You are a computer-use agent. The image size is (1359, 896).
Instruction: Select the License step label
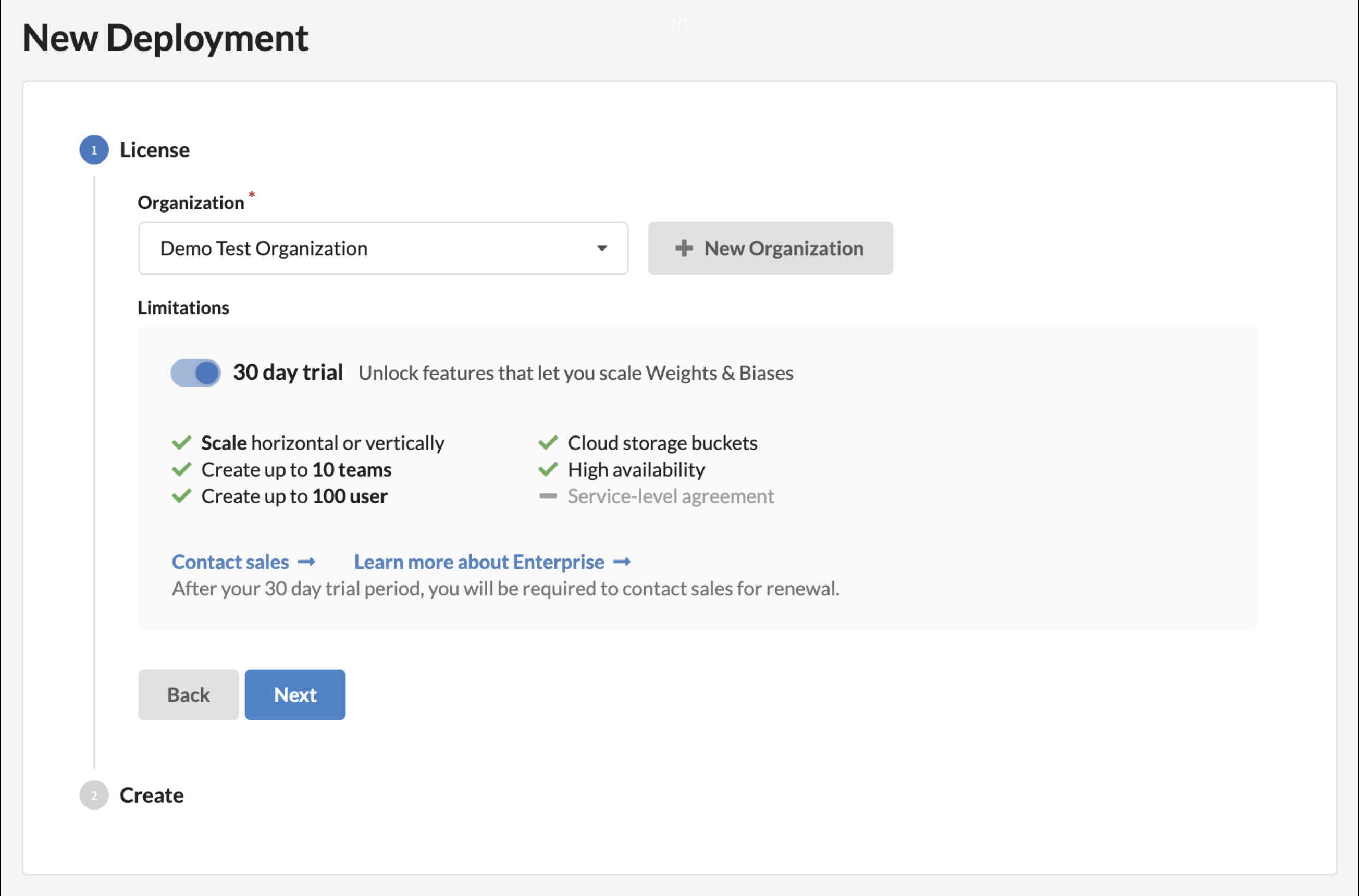pos(154,150)
